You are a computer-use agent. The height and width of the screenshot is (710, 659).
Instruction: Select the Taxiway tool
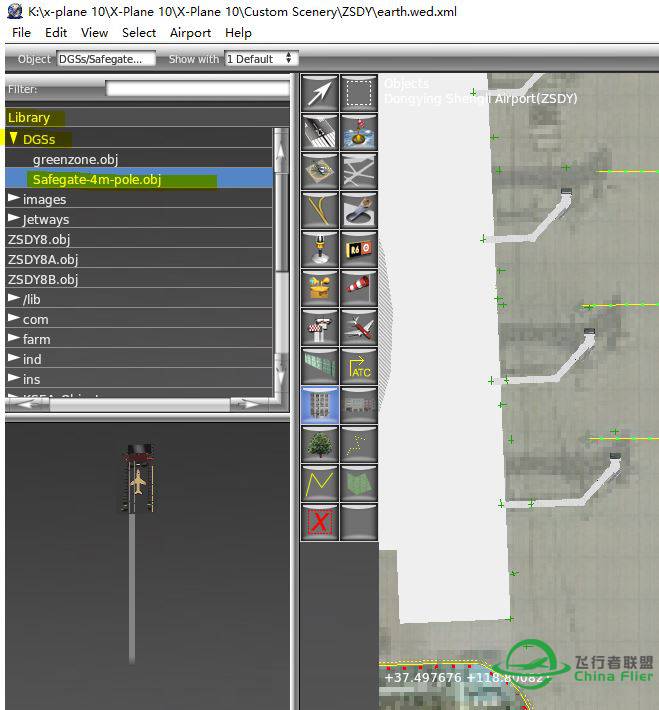click(x=359, y=171)
